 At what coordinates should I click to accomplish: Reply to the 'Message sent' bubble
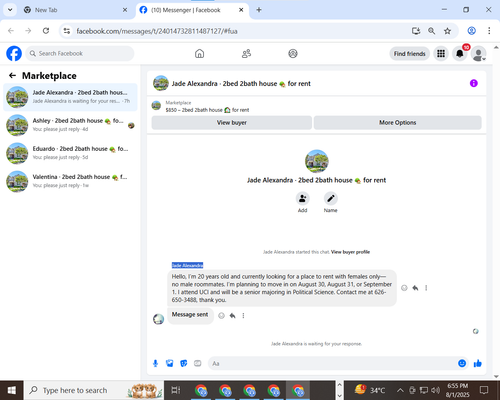pos(233,315)
